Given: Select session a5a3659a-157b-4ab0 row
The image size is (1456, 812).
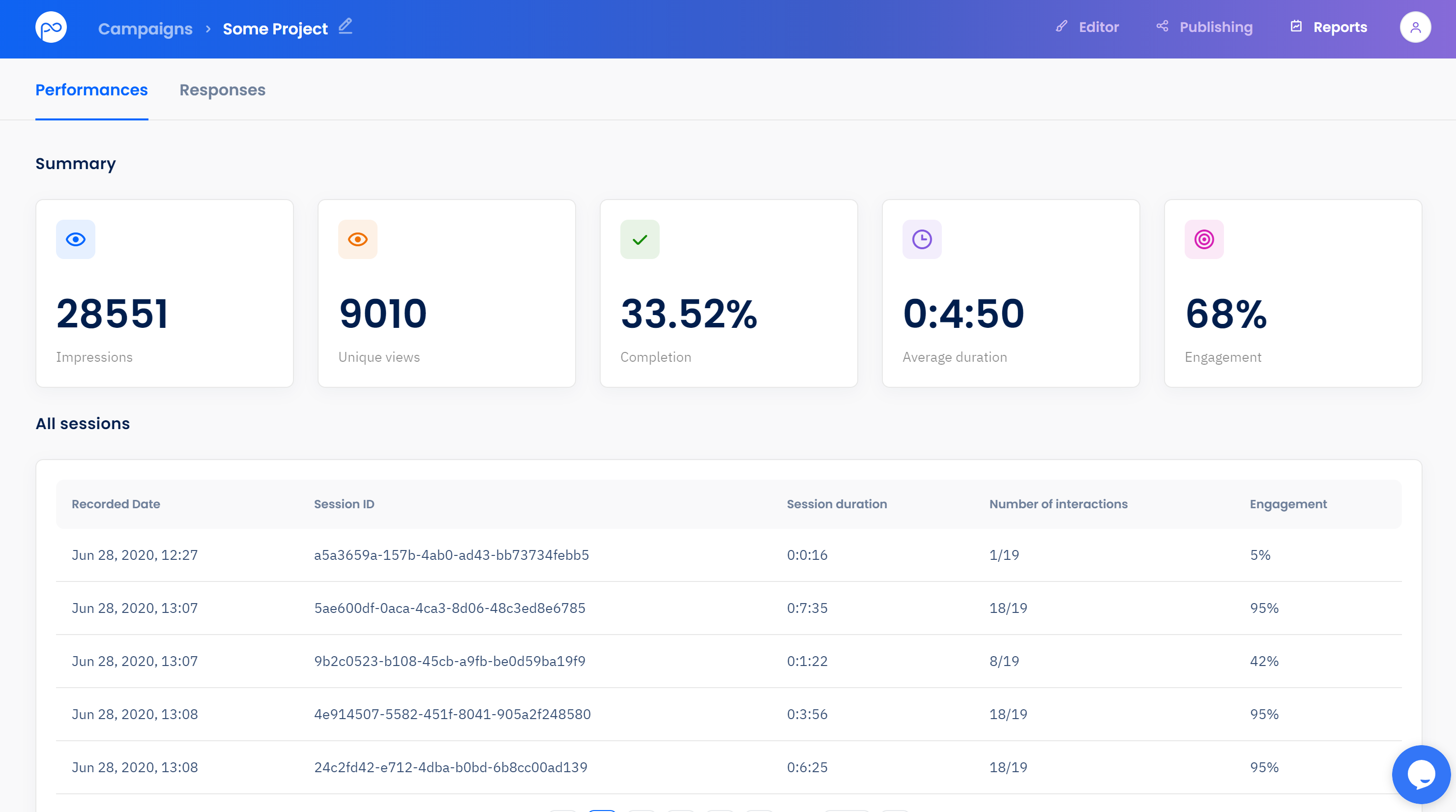Looking at the screenshot, I should [x=451, y=555].
